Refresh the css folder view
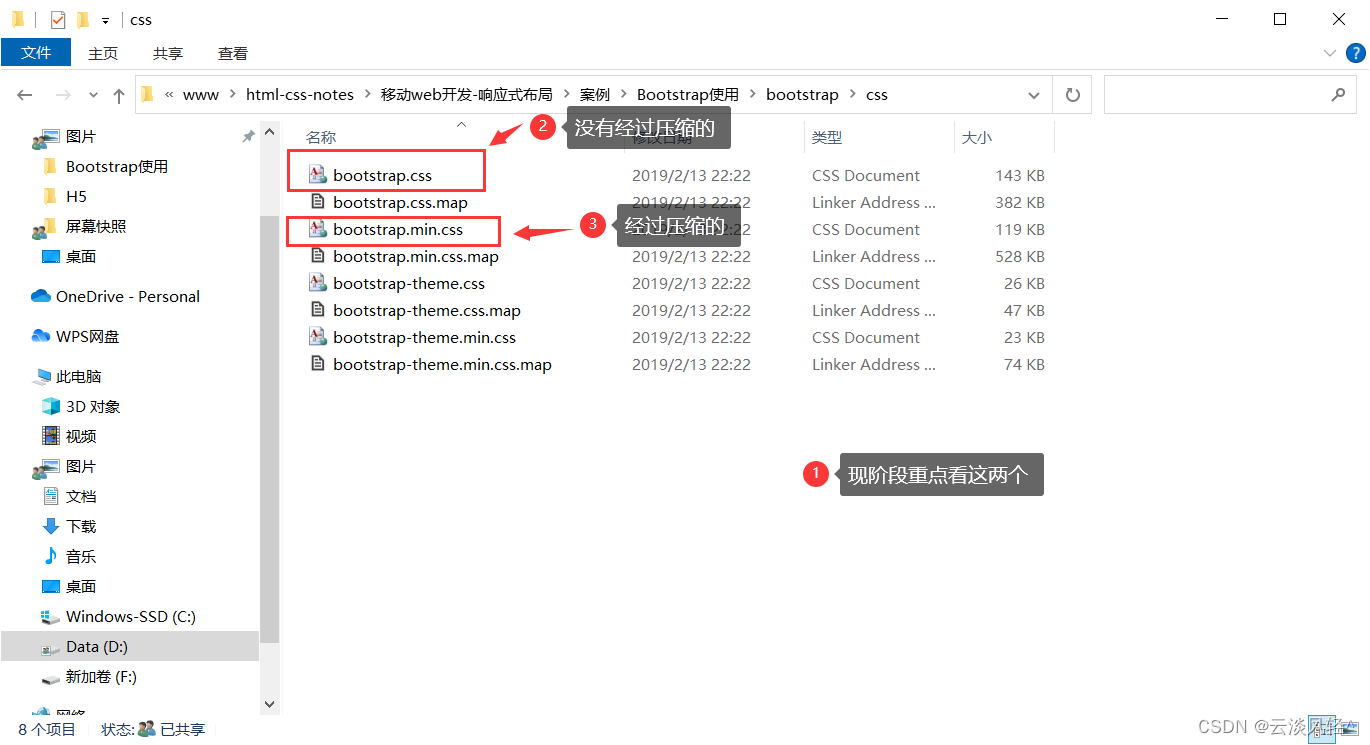The width and height of the screenshot is (1370, 745). pyautogui.click(x=1073, y=95)
